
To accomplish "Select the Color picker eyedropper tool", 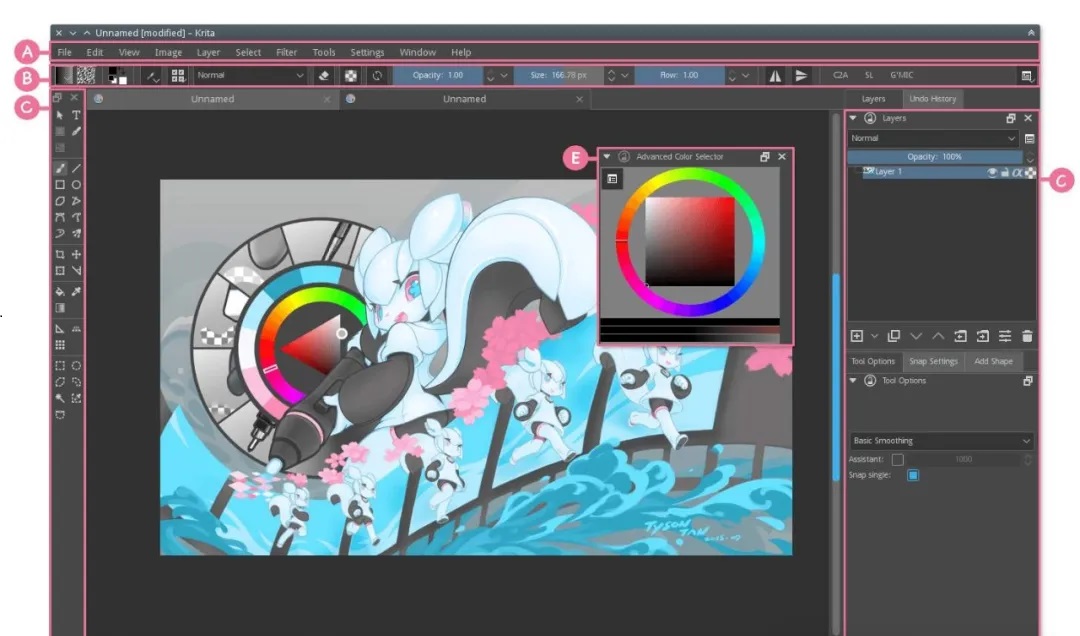I will 76,292.
